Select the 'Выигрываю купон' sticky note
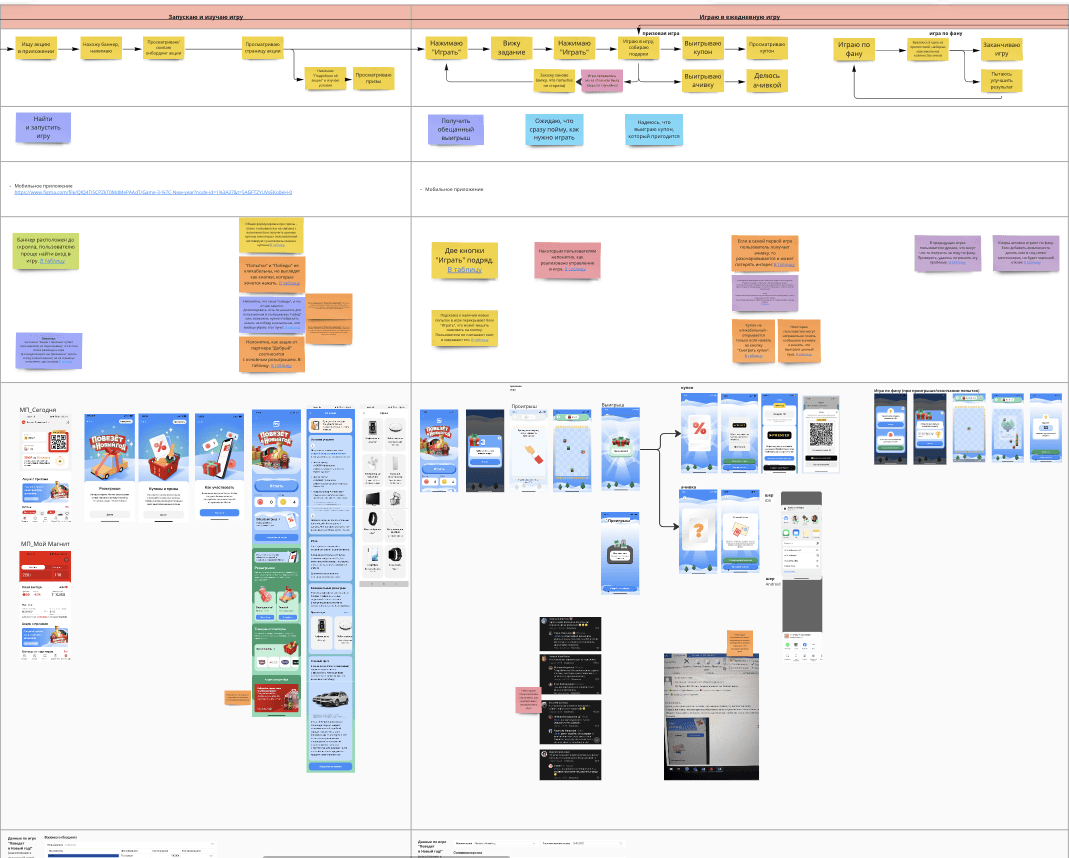This screenshot has height=858, width=1069. 703,48
